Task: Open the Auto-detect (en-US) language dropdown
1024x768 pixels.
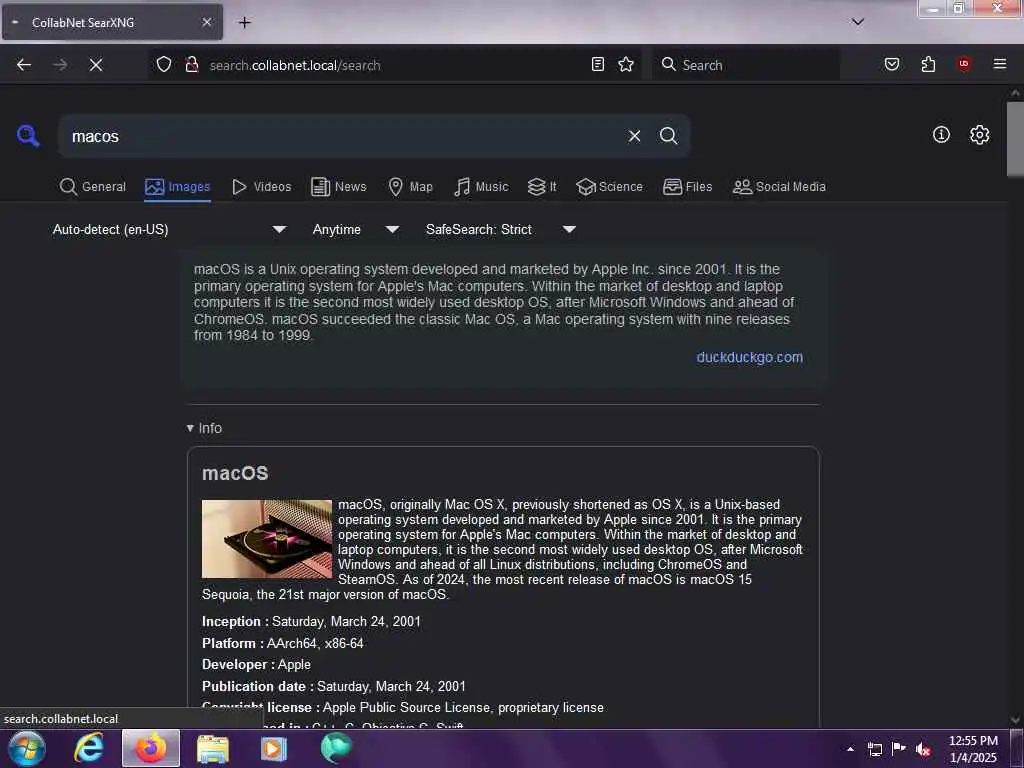Action: (x=170, y=229)
